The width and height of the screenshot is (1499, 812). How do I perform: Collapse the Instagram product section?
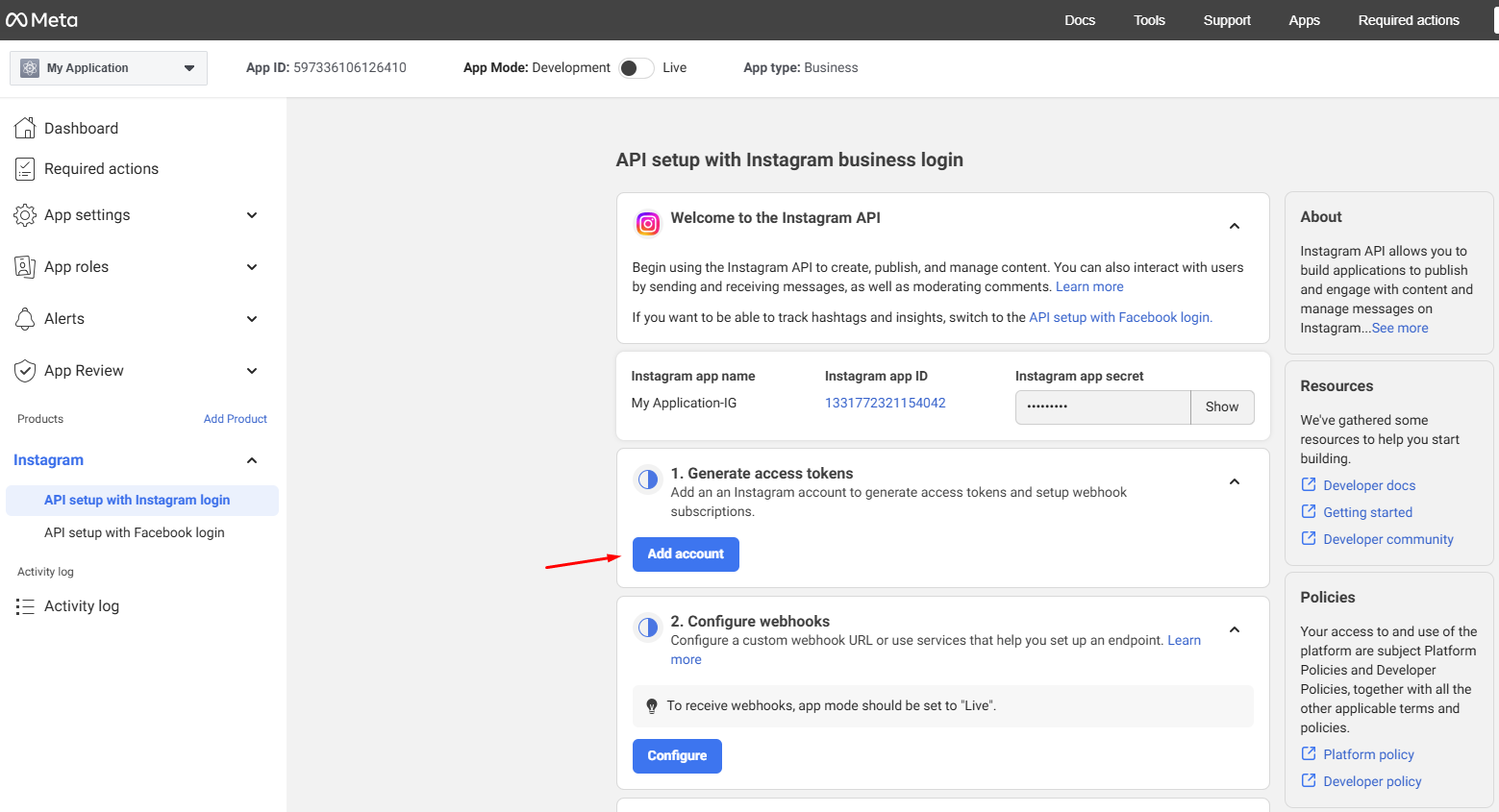(x=252, y=460)
